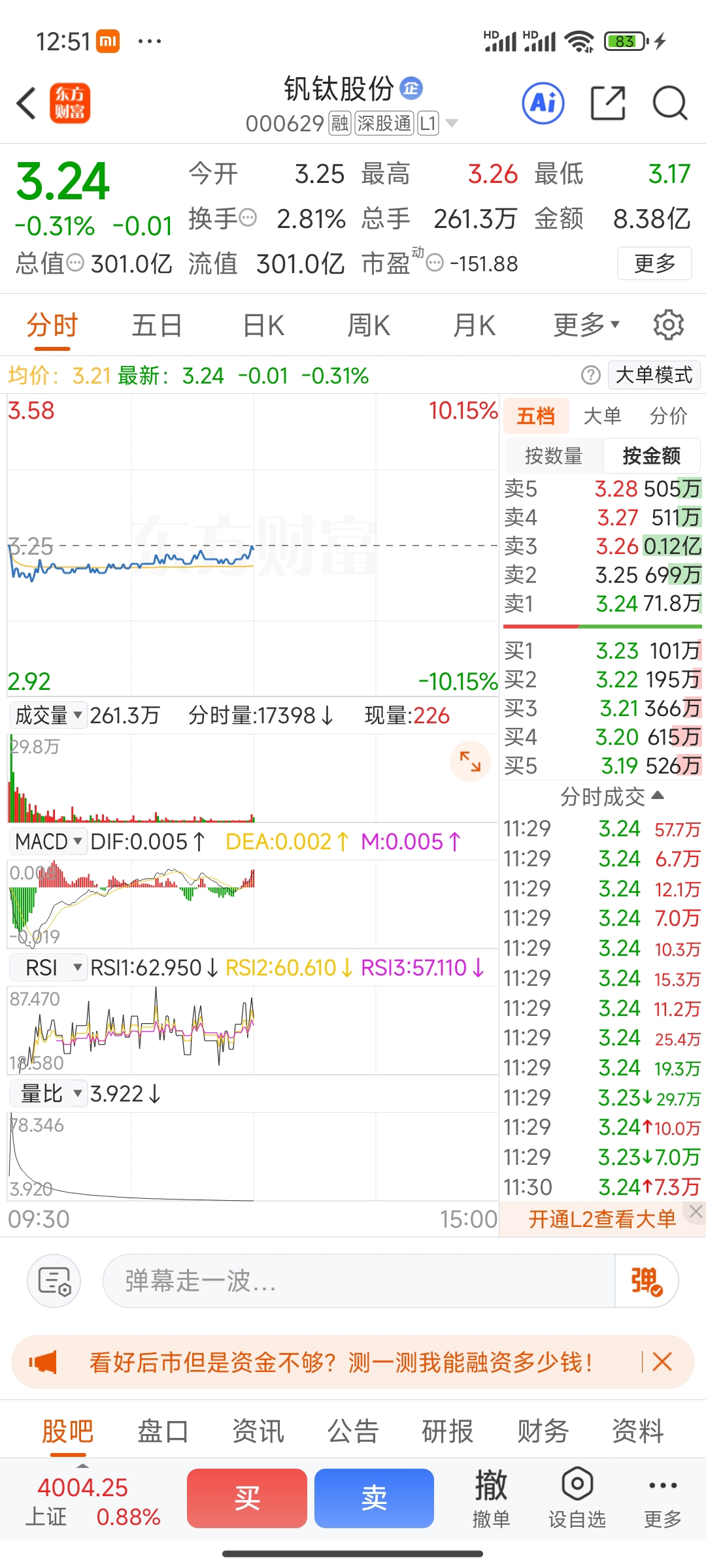This screenshot has height=1568, width=706.
Task: Tap 更多 quote details button
Action: pyautogui.click(x=654, y=263)
